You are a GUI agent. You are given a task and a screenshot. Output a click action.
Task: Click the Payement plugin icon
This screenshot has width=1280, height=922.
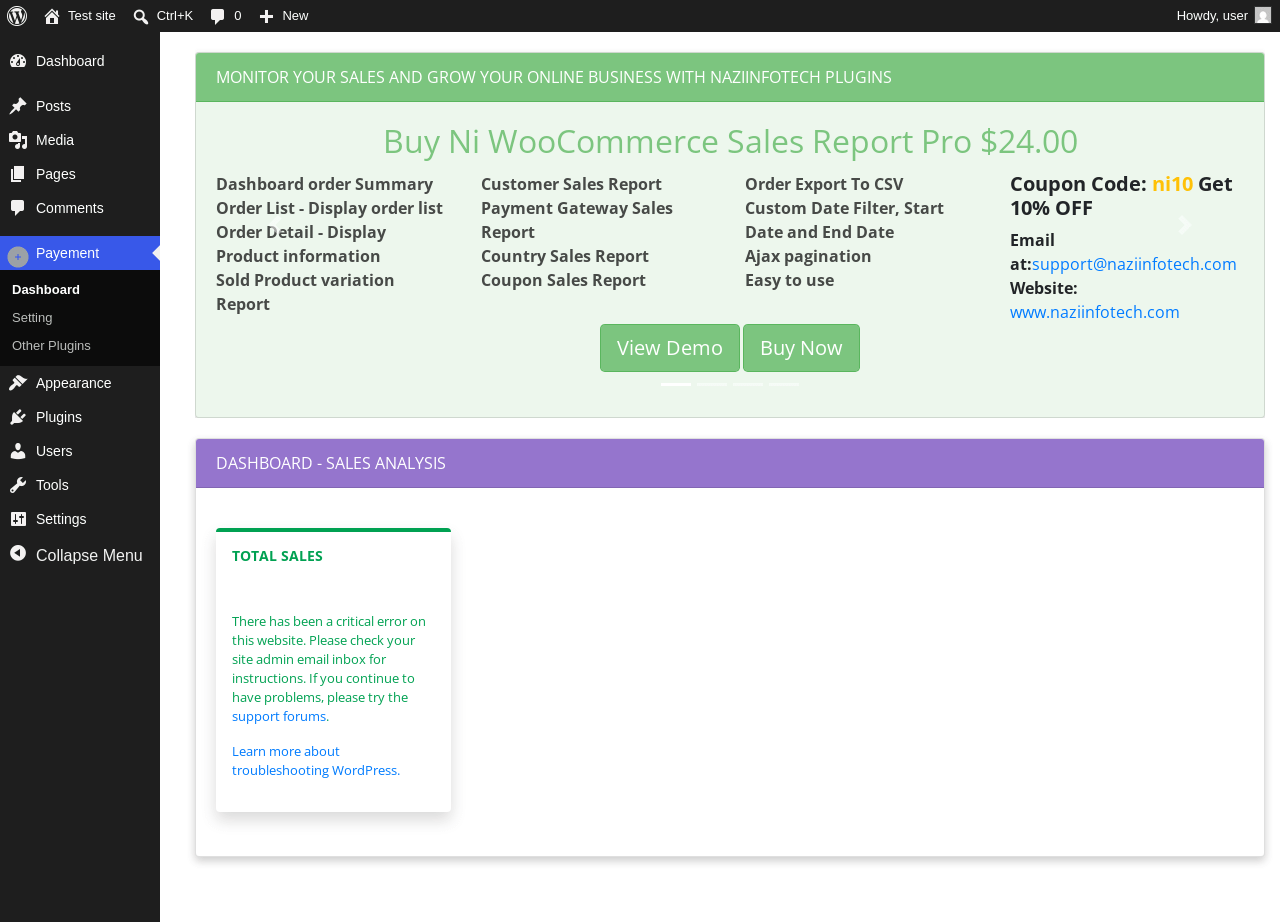click(18, 256)
